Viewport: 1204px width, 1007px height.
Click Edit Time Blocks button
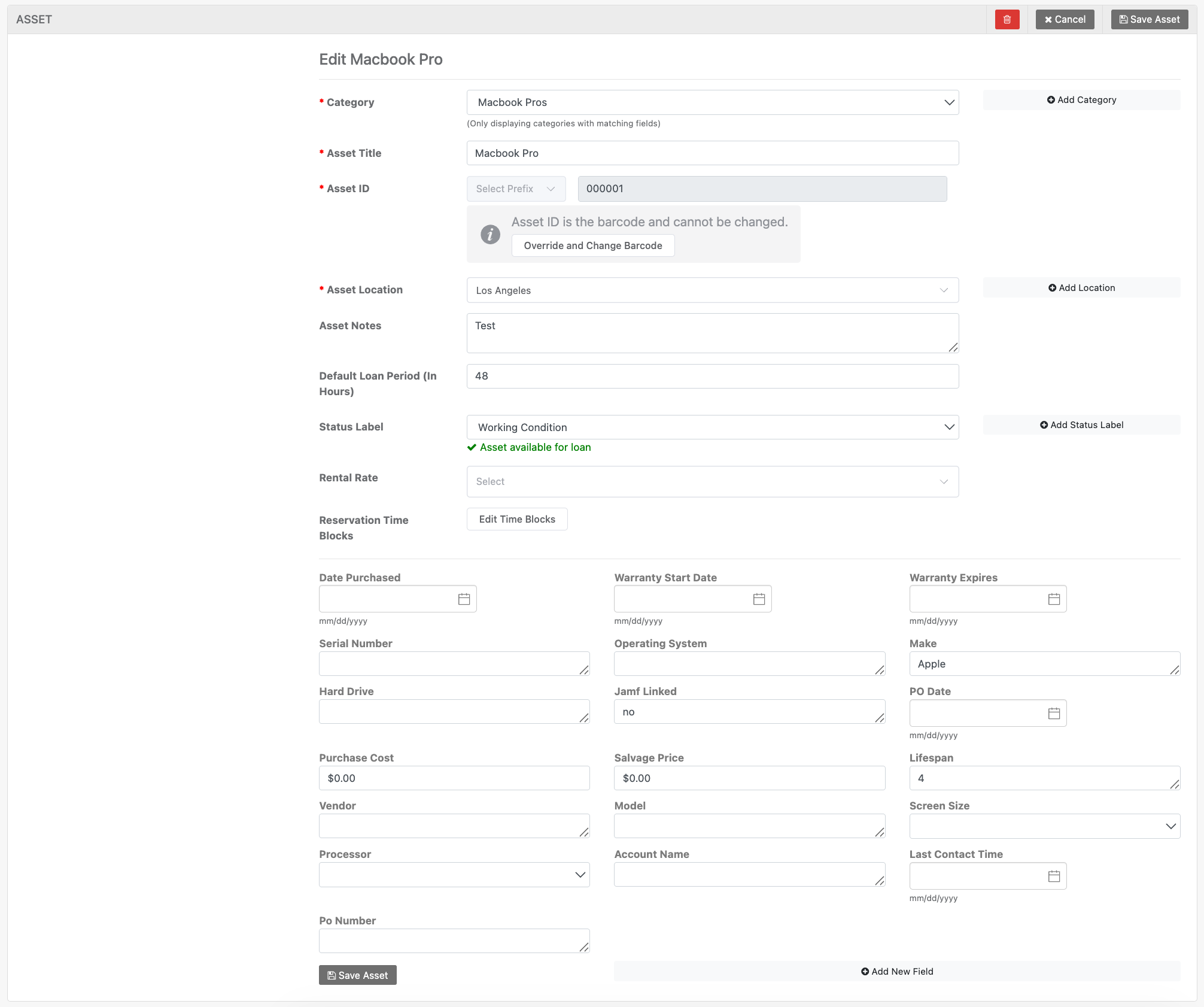point(517,519)
